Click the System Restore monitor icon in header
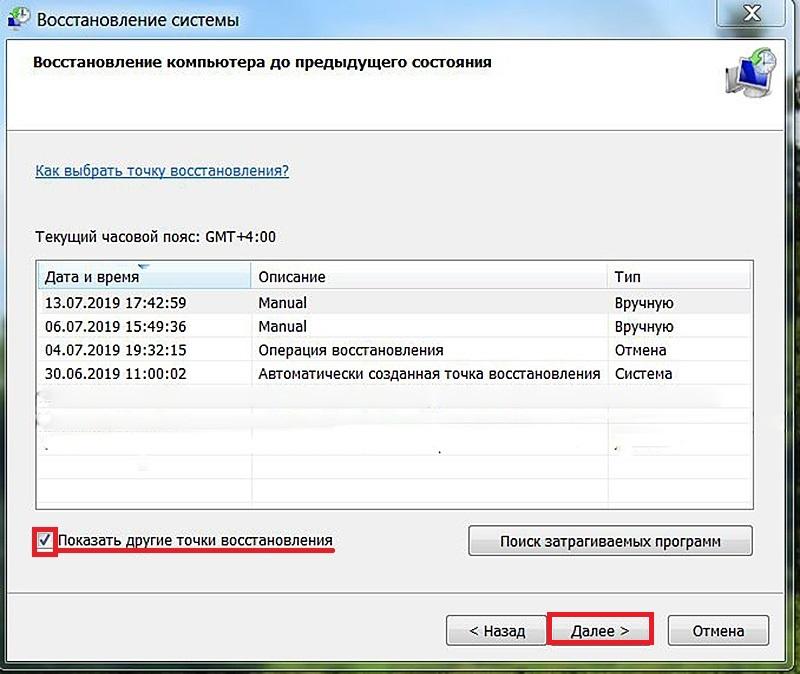Viewport: 800px width, 674px height. (751, 72)
